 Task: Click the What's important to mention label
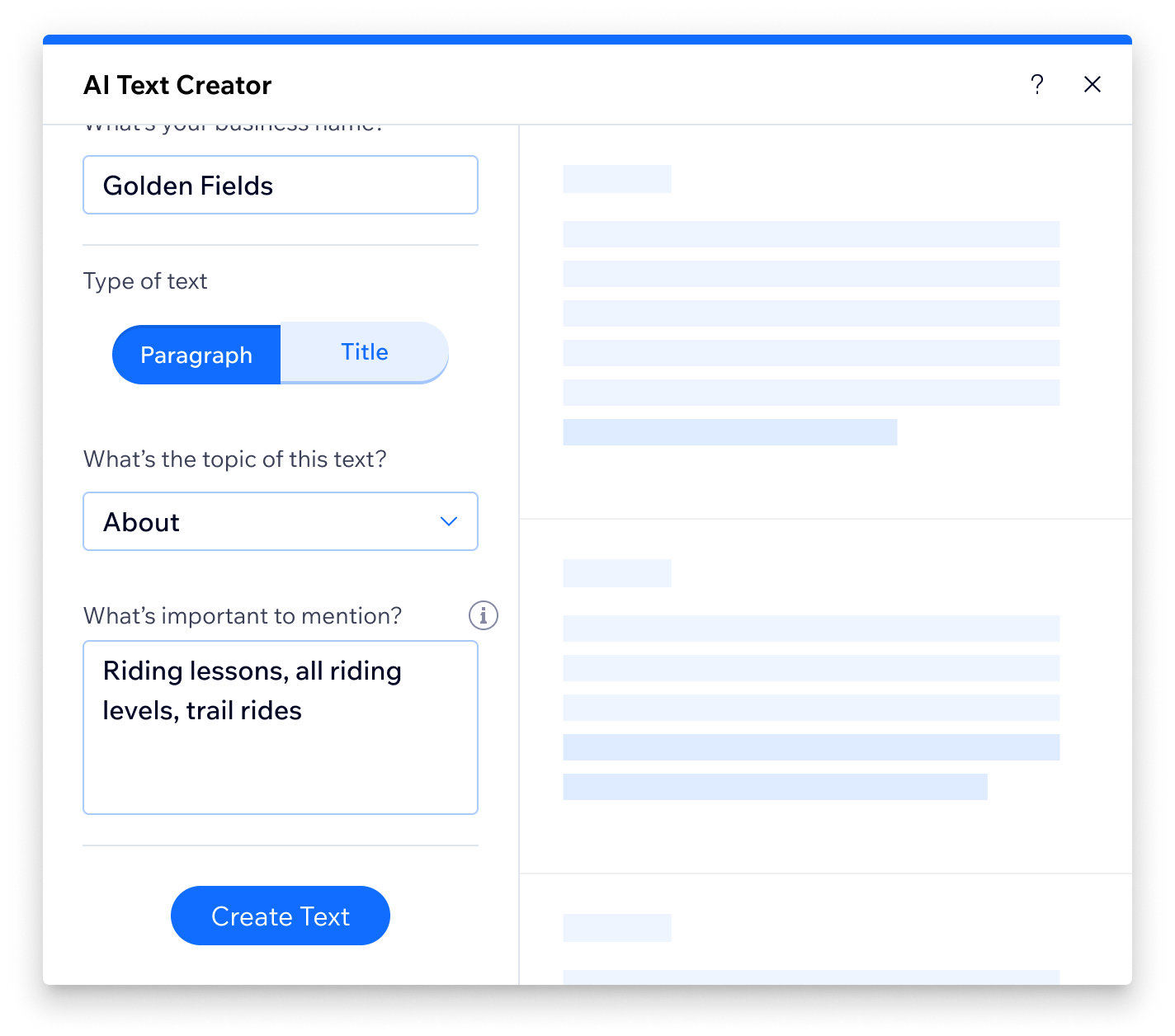(243, 616)
